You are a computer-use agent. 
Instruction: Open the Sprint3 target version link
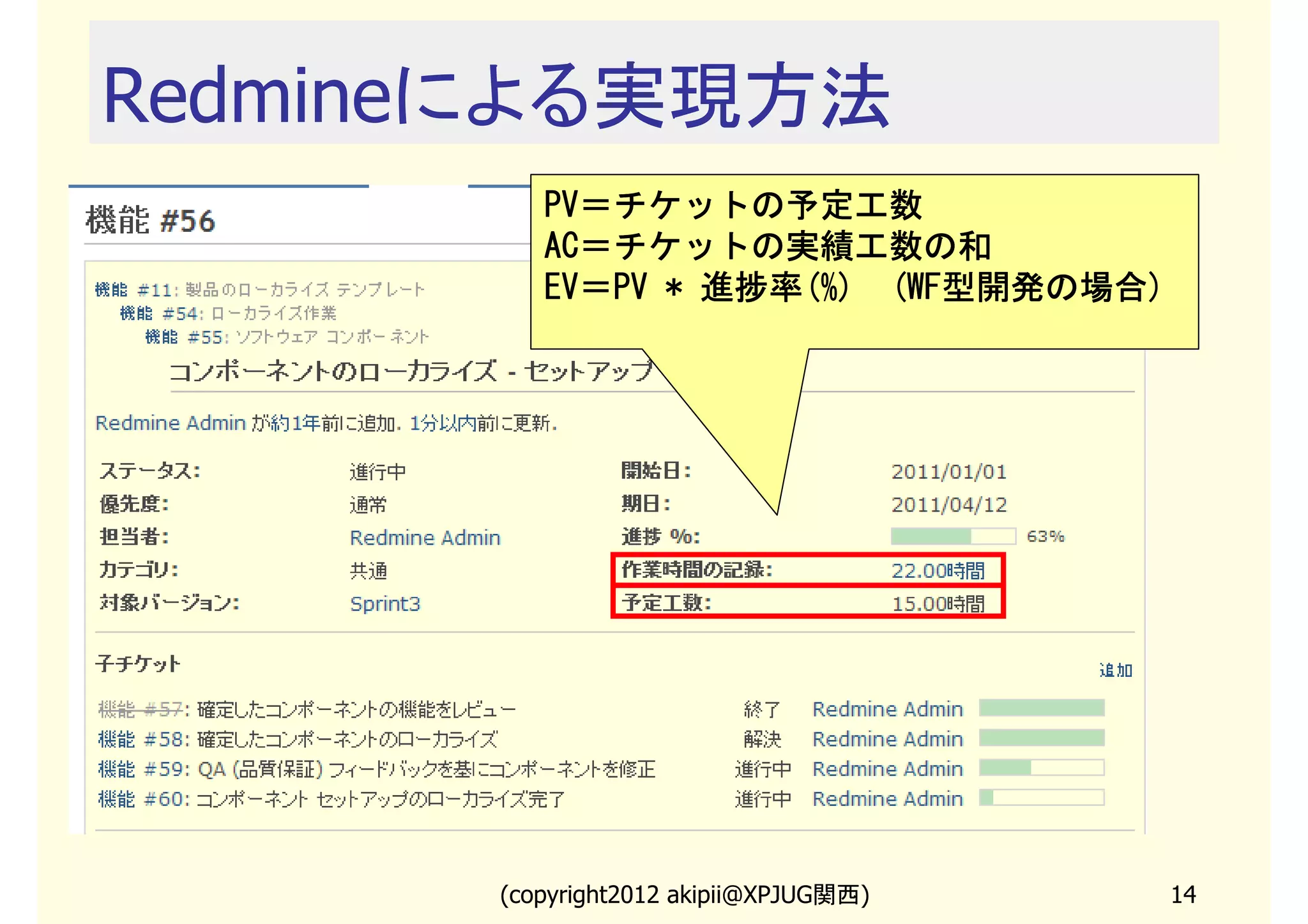click(385, 603)
